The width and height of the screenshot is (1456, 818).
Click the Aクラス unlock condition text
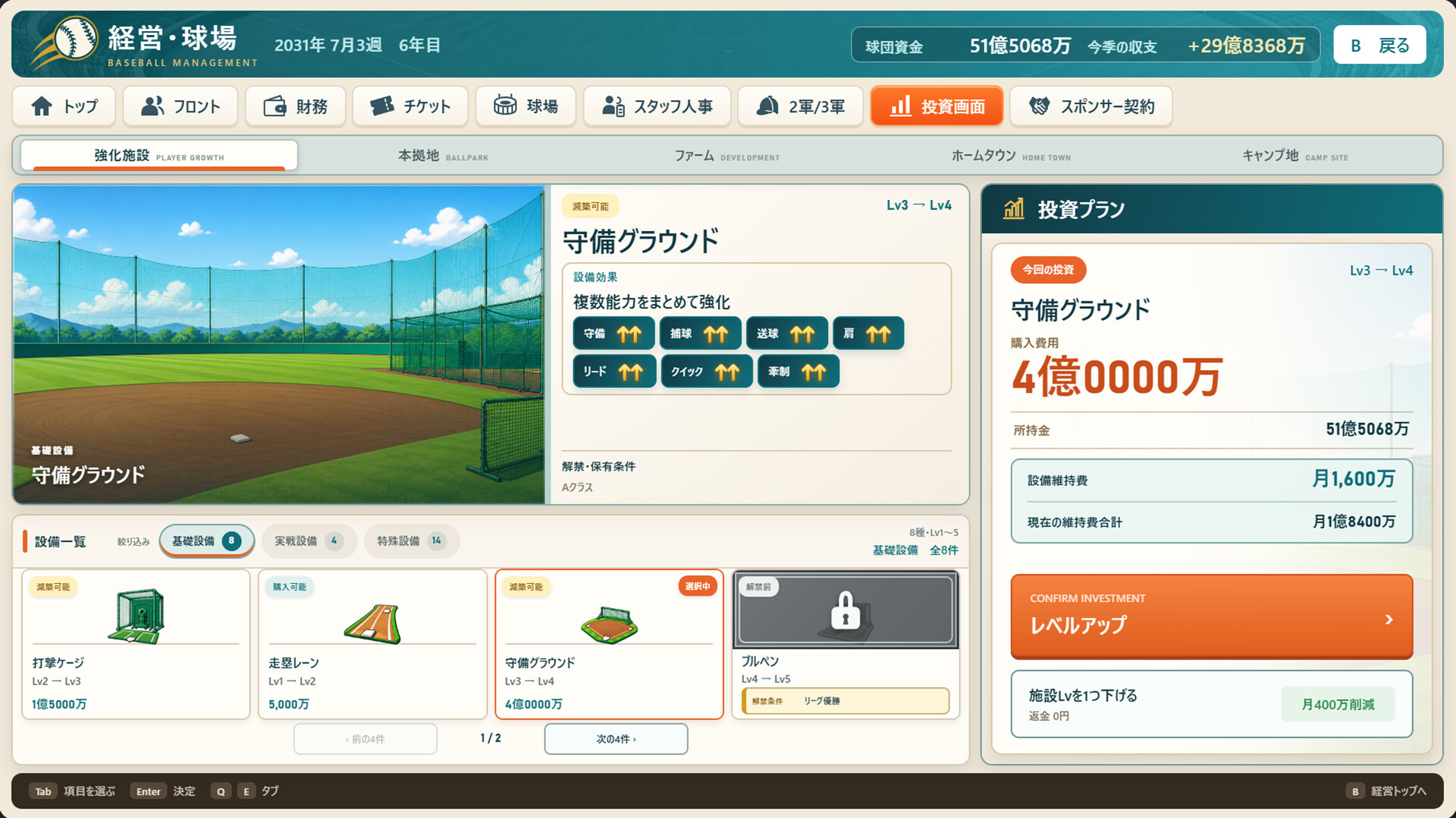577,487
